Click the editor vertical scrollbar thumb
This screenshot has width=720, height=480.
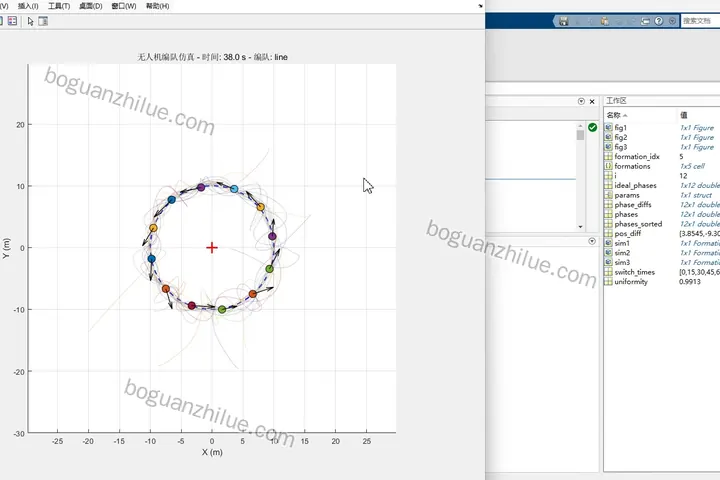click(580, 135)
